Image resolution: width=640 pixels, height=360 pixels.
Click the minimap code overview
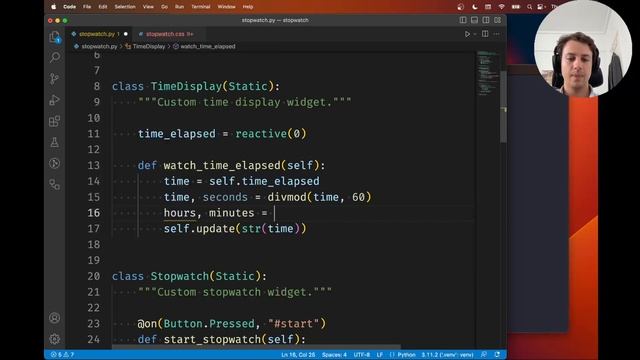coord(488,73)
